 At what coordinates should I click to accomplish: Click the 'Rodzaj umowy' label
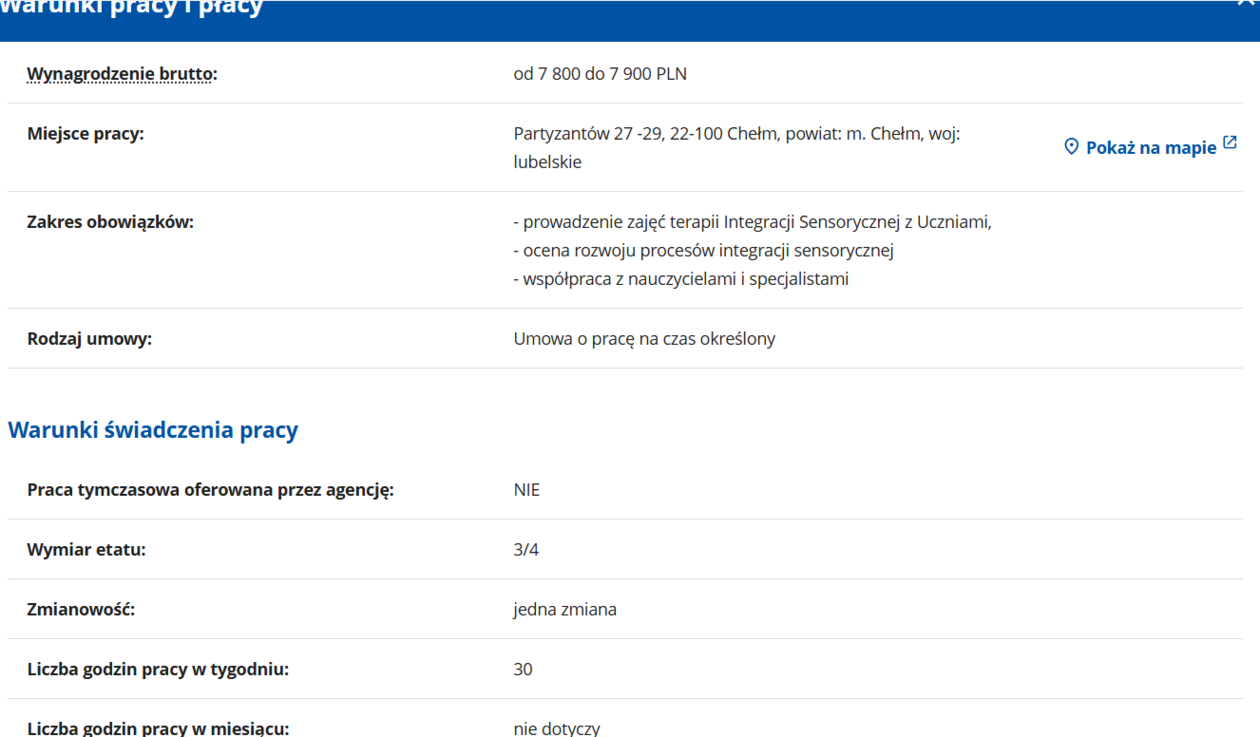tap(89, 338)
